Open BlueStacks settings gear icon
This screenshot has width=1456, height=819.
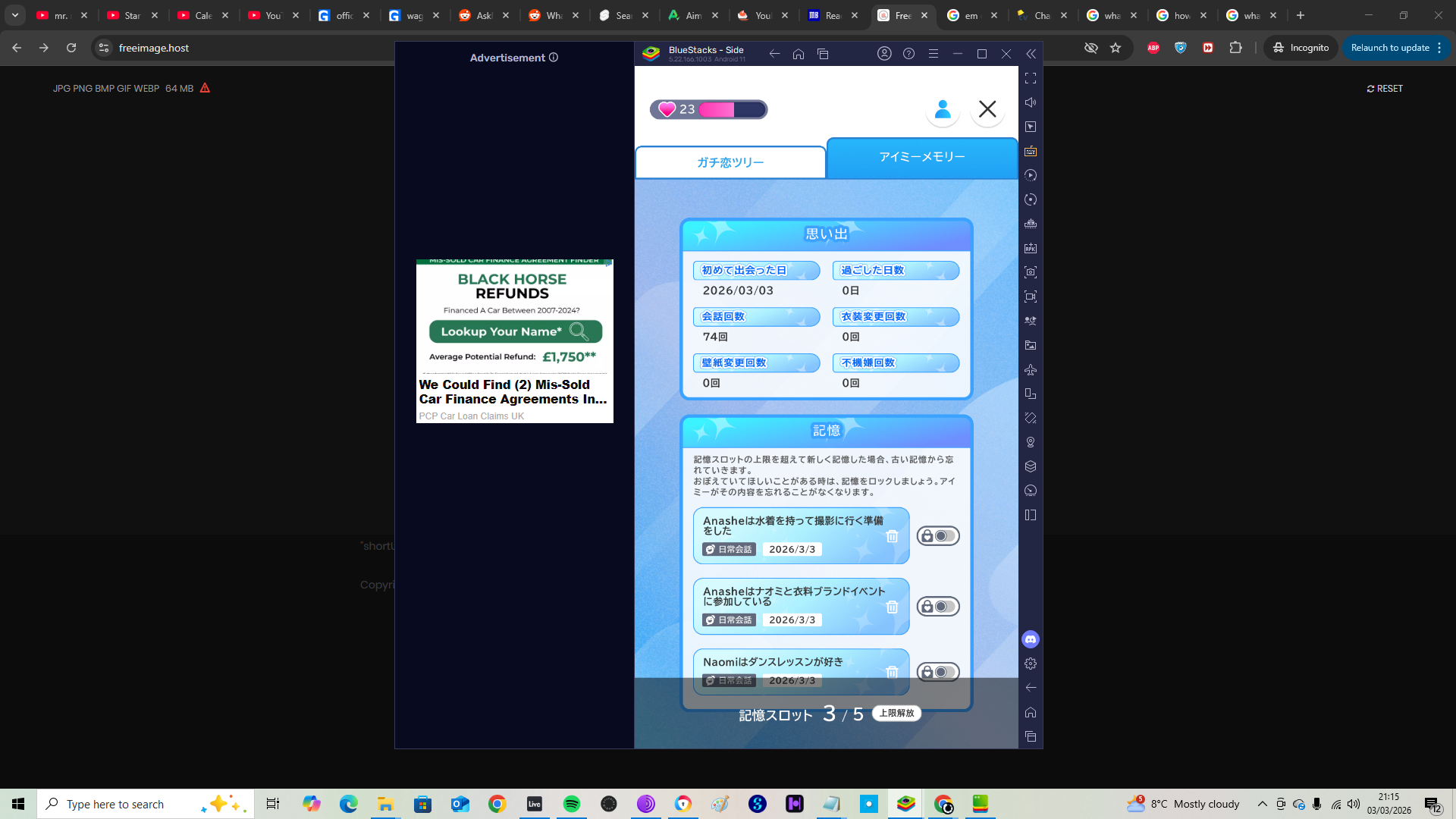[x=1031, y=664]
